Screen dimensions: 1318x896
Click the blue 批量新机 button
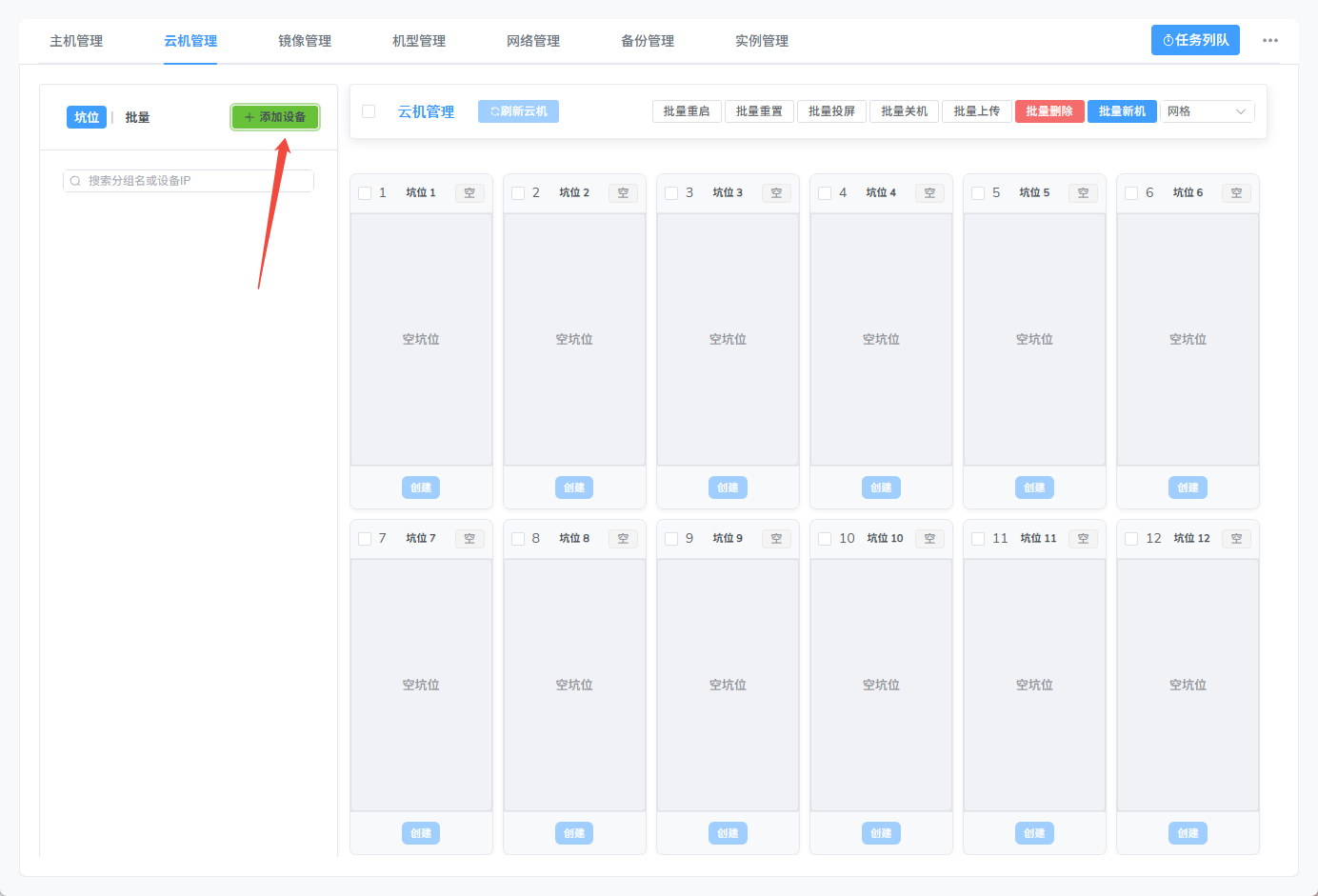point(1122,110)
